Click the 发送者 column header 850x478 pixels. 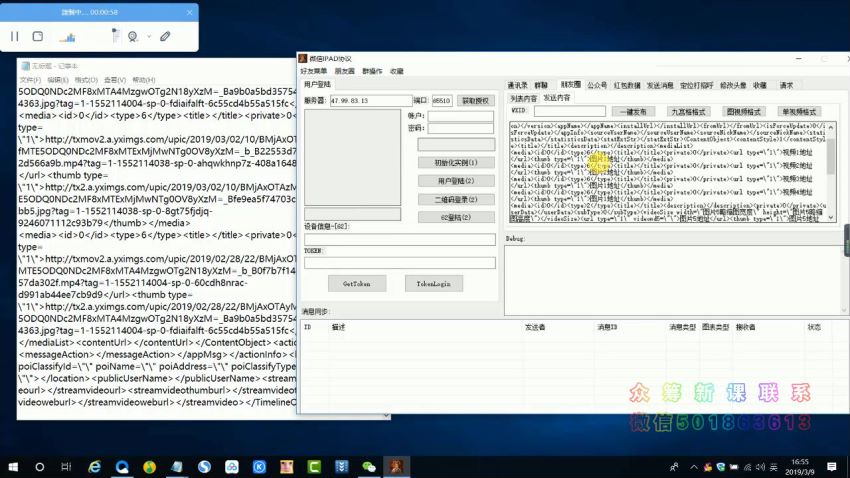coord(535,327)
